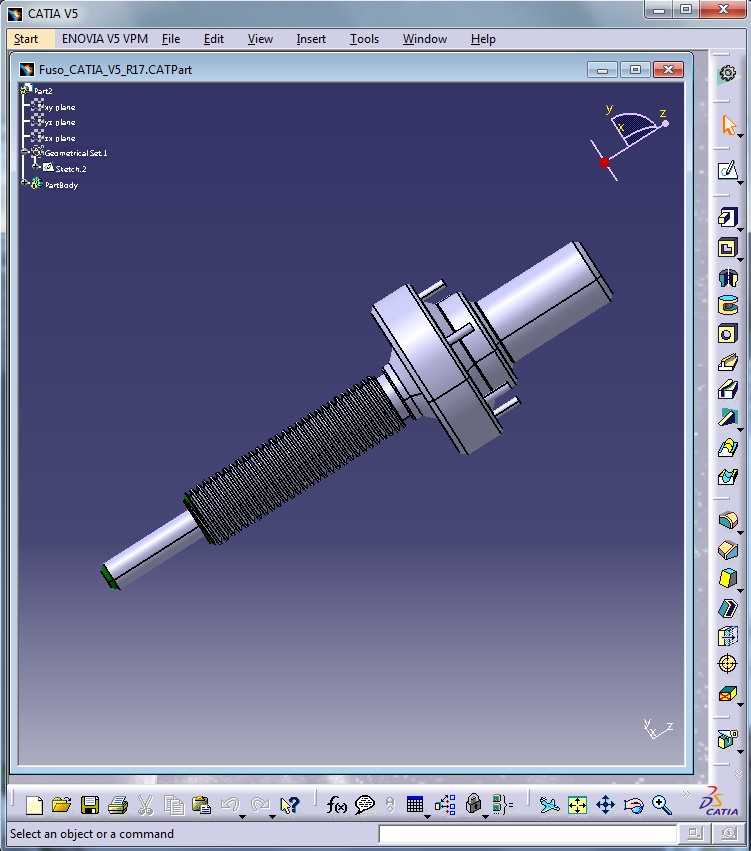Open the Insert menu
Viewport: 751px width, 851px height.
point(311,39)
